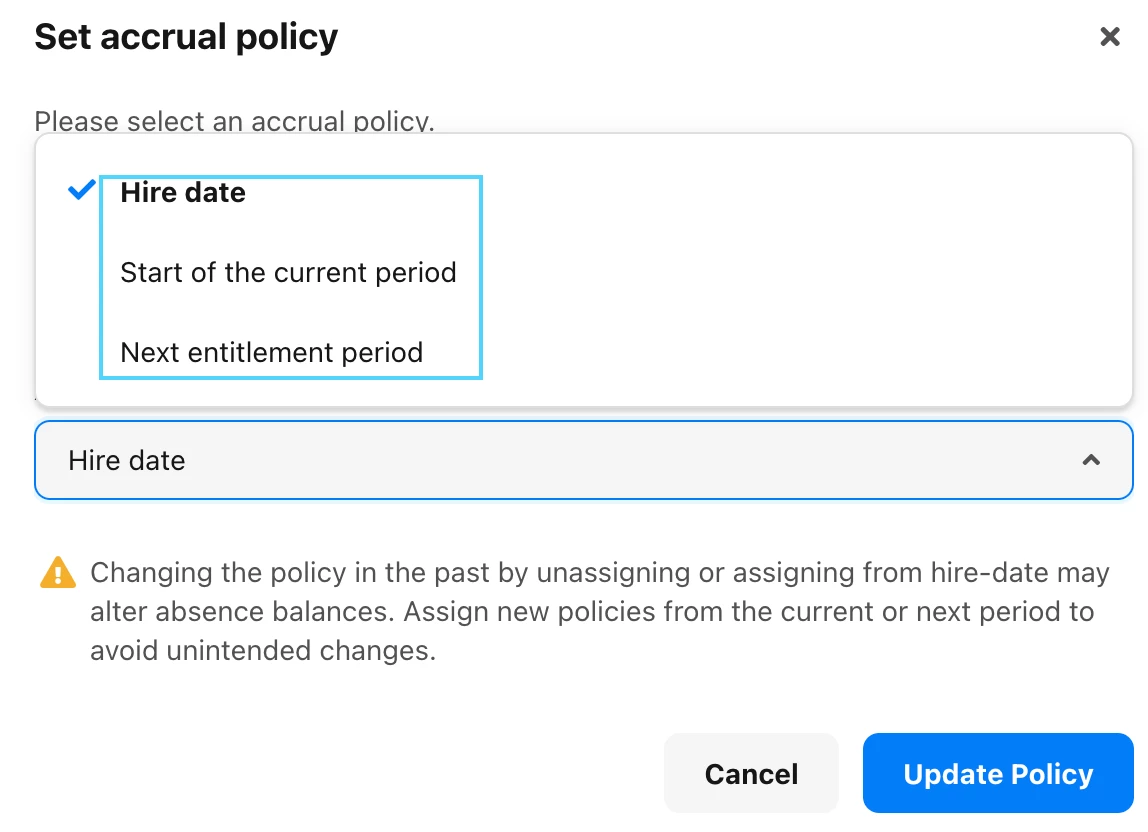Click the yellow warning triangle icon

[x=58, y=573]
